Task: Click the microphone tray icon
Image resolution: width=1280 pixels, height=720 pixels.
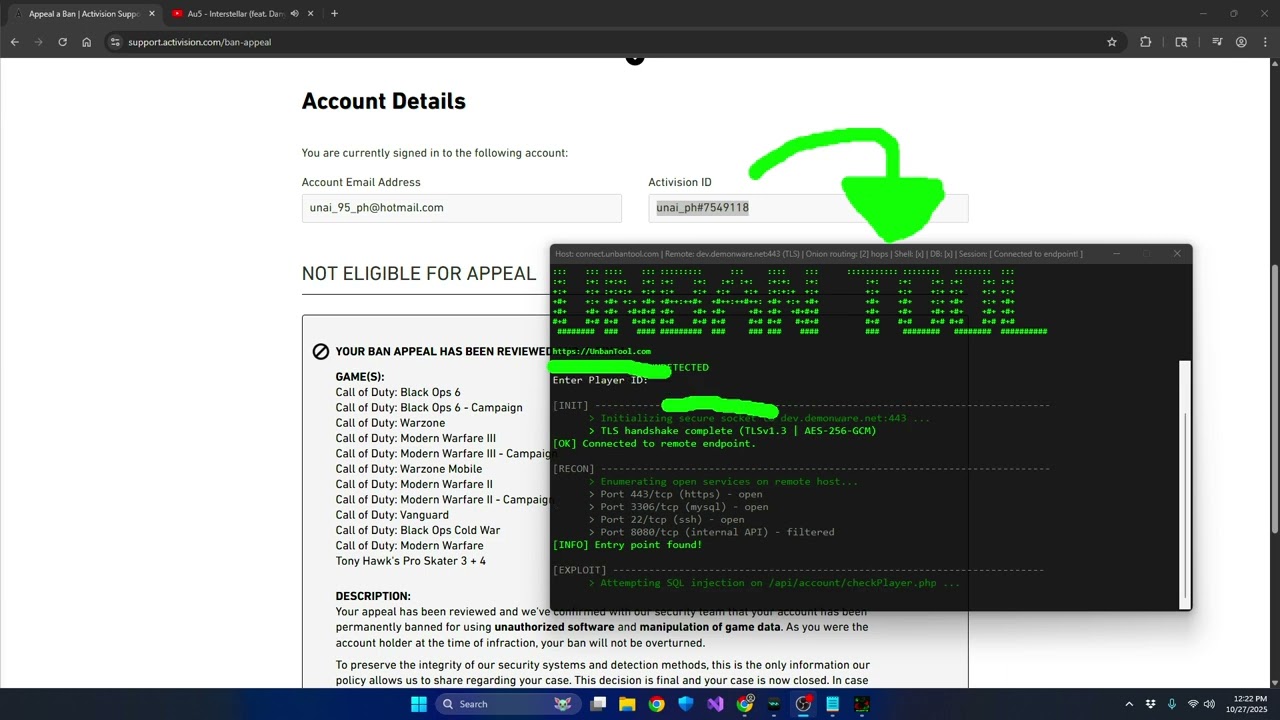Action: click(1172, 704)
